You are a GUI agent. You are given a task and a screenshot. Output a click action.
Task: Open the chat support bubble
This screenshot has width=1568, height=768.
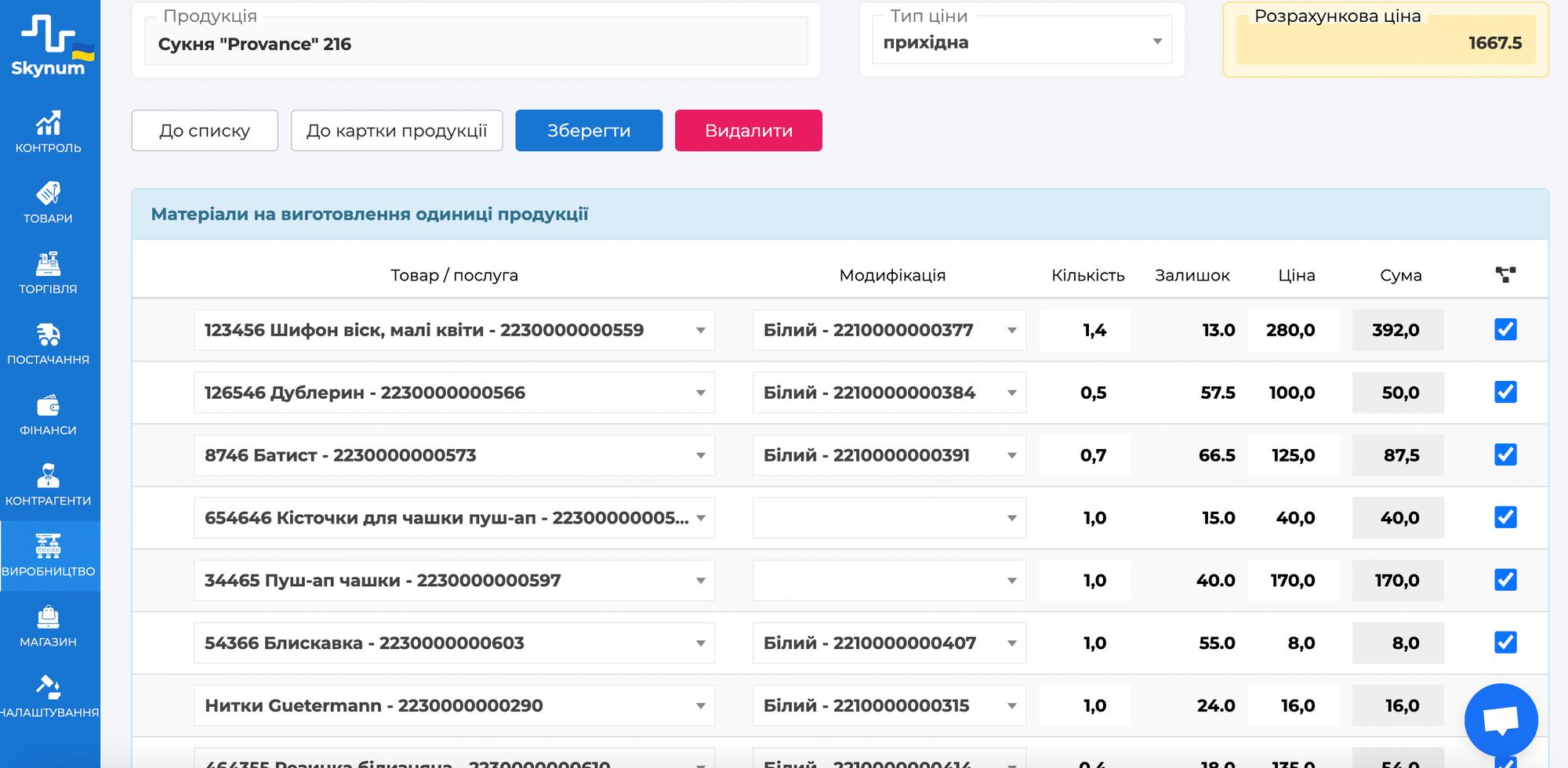[x=1501, y=719]
